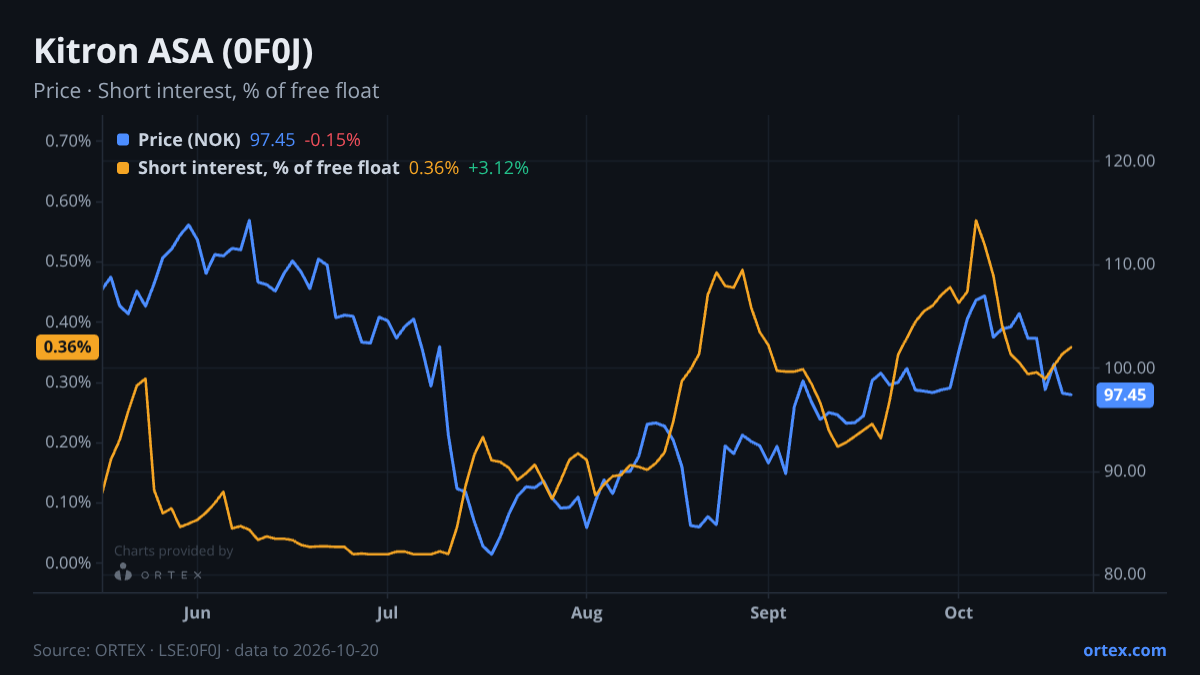Click the ORTEX logo icon
1200x675 pixels.
[x=122, y=572]
